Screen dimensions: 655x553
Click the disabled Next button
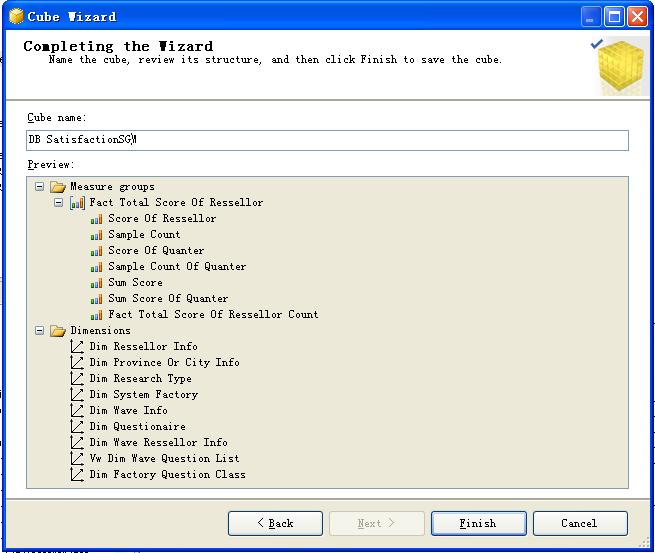pos(377,523)
